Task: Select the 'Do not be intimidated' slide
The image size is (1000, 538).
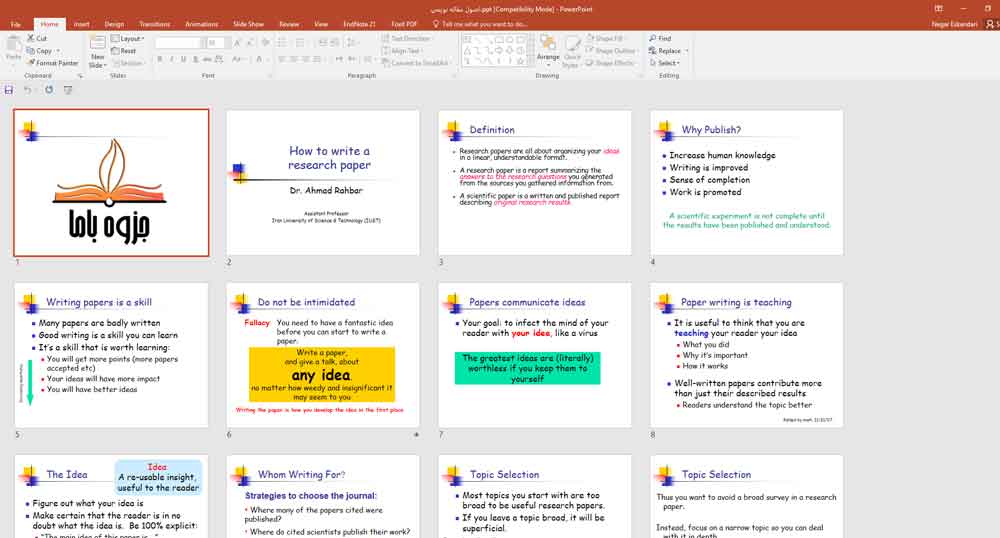Action: (323, 354)
